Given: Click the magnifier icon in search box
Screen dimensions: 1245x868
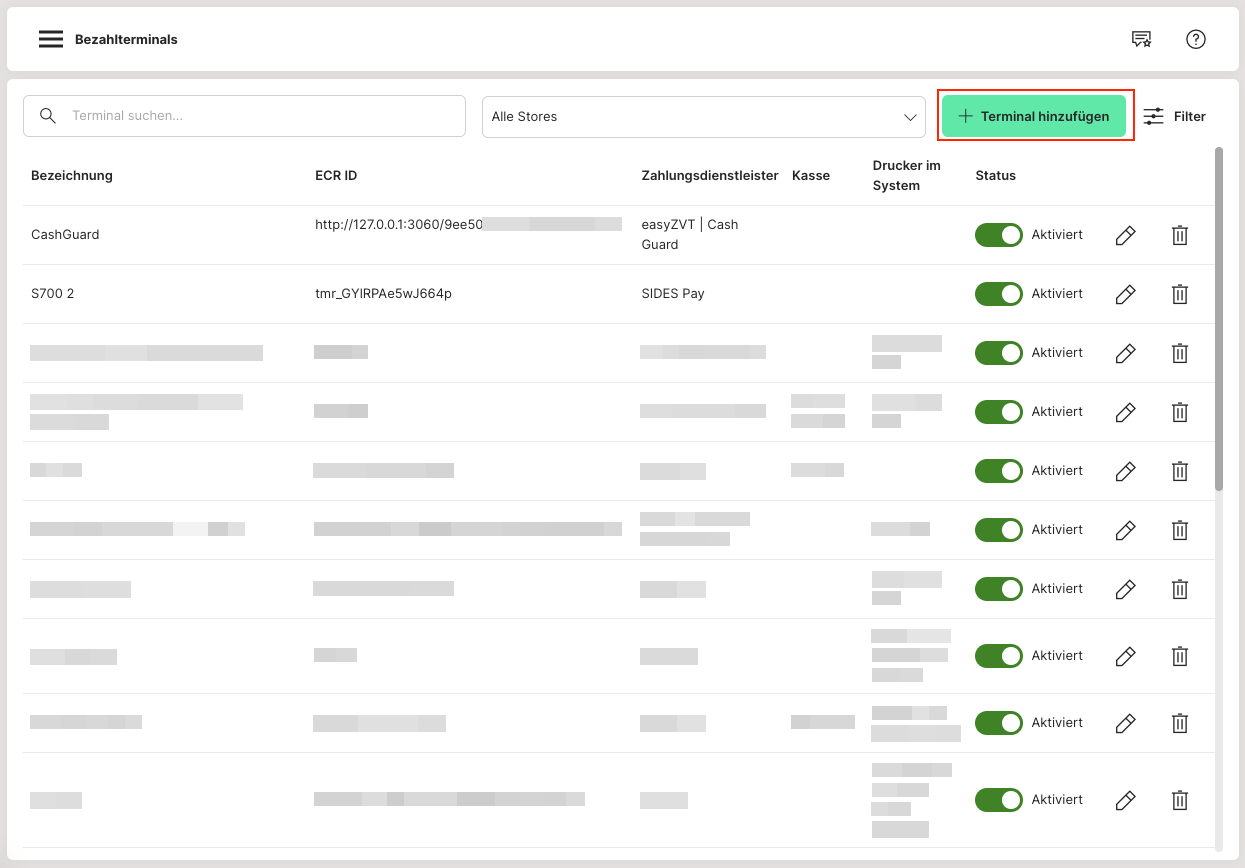Looking at the screenshot, I should (47, 116).
